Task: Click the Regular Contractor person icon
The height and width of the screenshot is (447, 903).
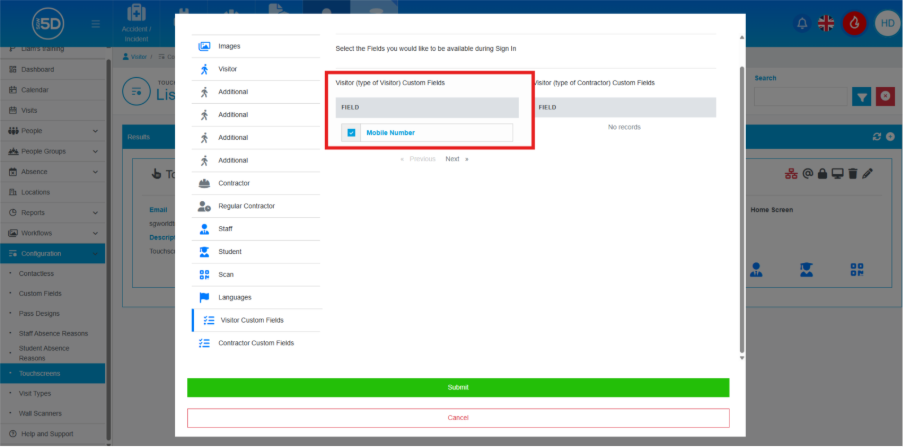Action: point(204,206)
